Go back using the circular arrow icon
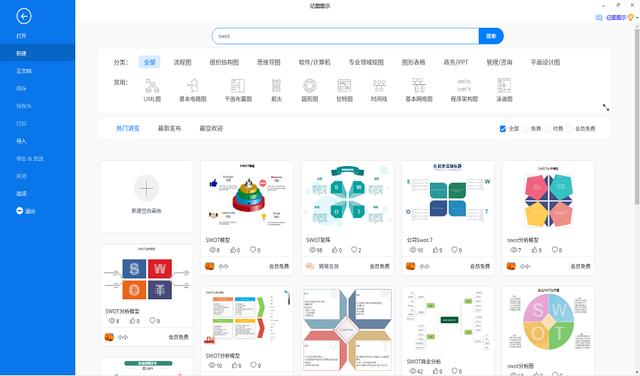This screenshot has width=640, height=376. [24, 16]
